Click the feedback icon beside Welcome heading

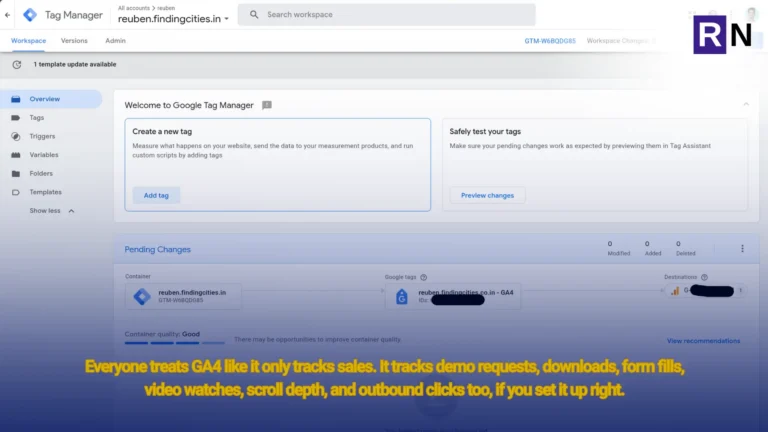(266, 105)
